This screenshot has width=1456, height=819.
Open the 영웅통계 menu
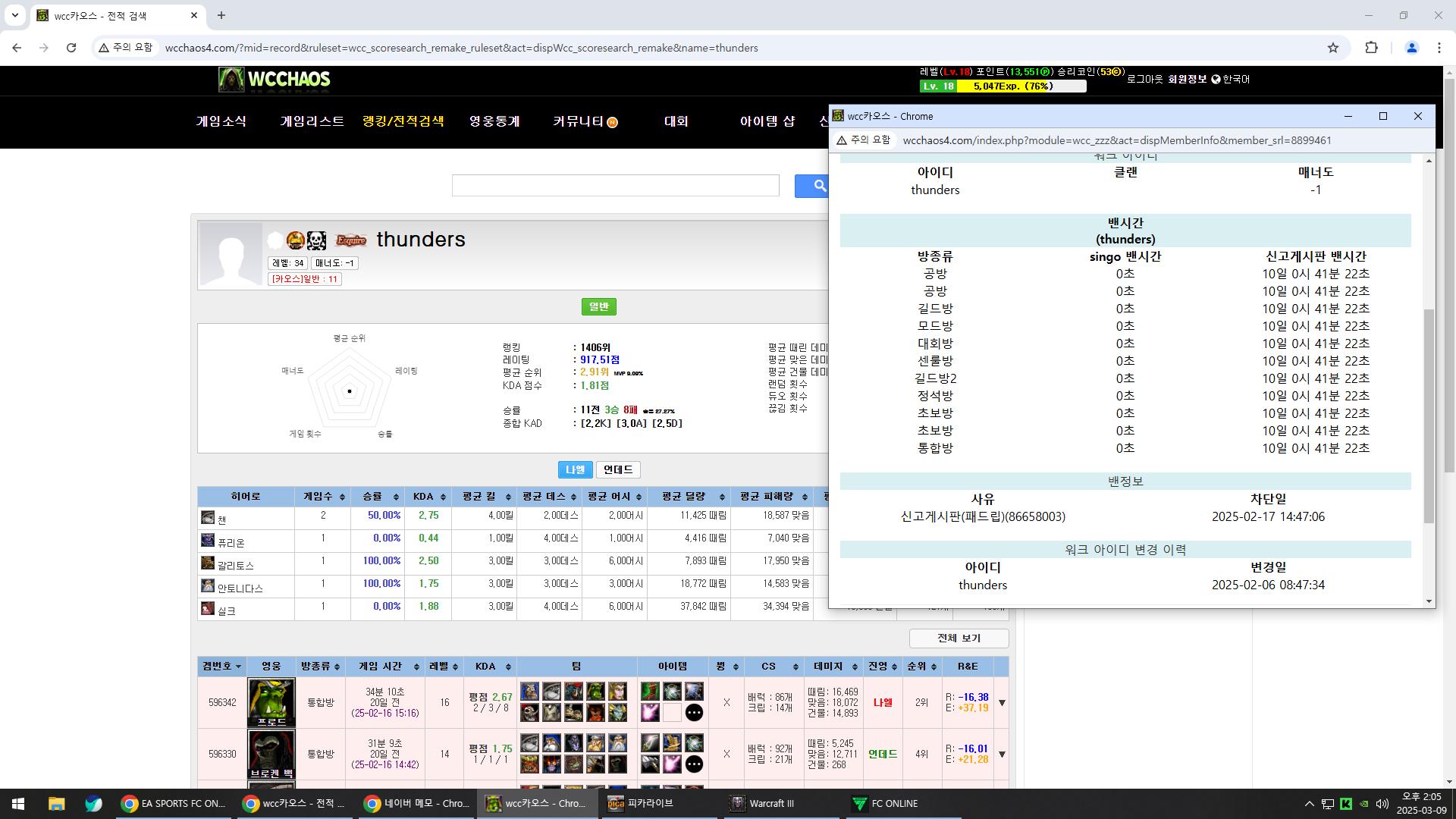(494, 121)
